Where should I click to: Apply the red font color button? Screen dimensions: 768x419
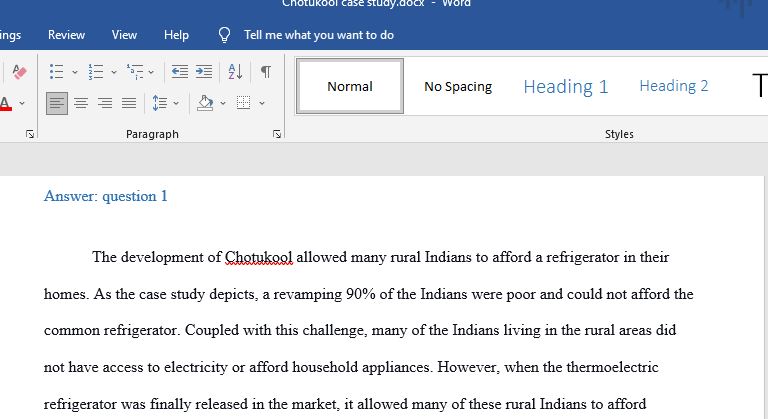click(5, 103)
